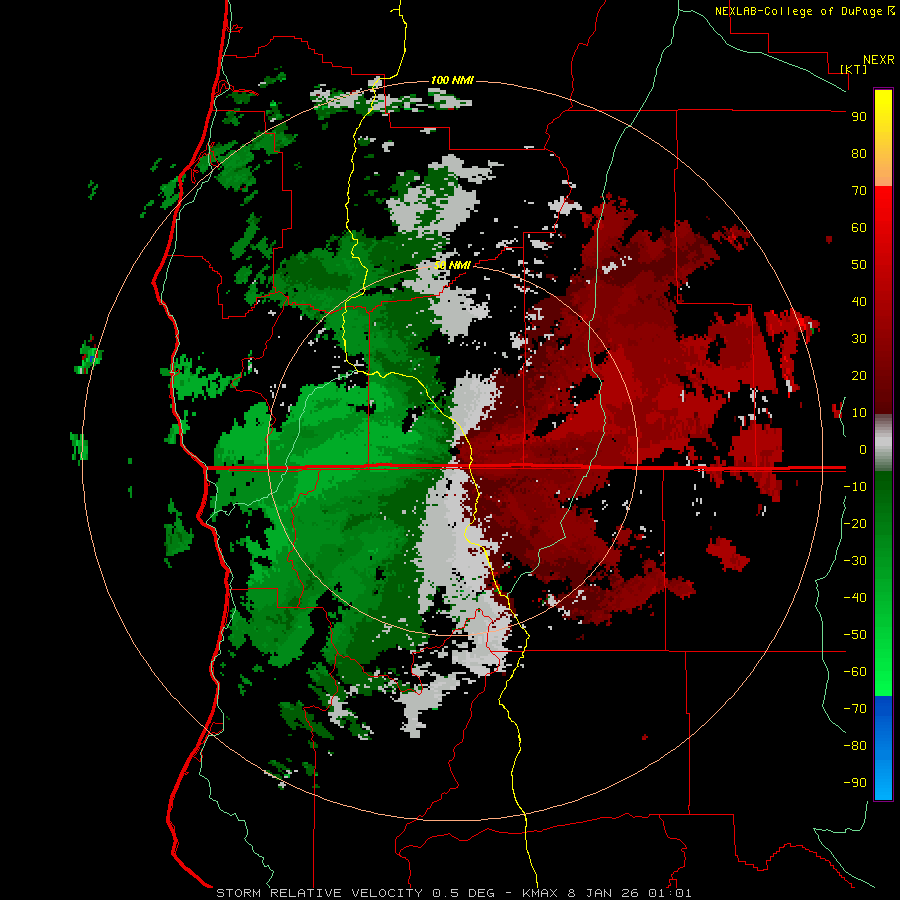Click the "NEXR" label above the color bar
900x900 pixels.
pyautogui.click(x=879, y=60)
